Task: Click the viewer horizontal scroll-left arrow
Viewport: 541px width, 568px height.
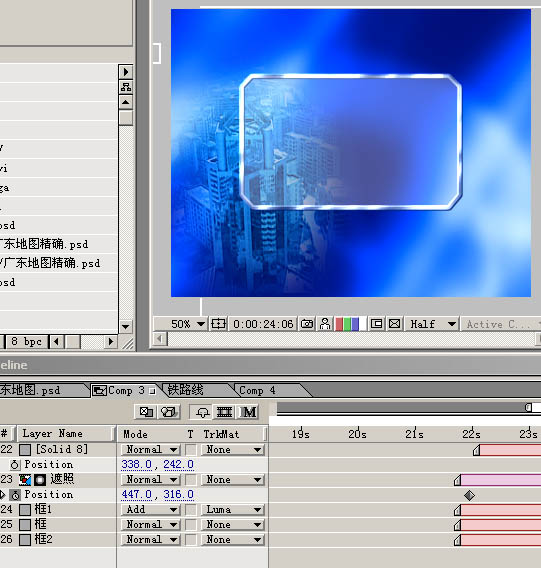Action: click(159, 339)
